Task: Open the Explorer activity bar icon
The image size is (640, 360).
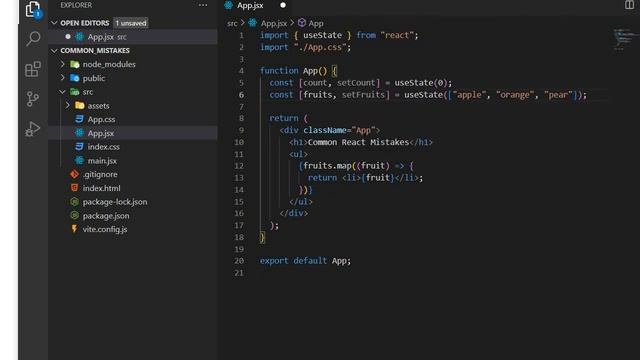Action: pos(33,9)
